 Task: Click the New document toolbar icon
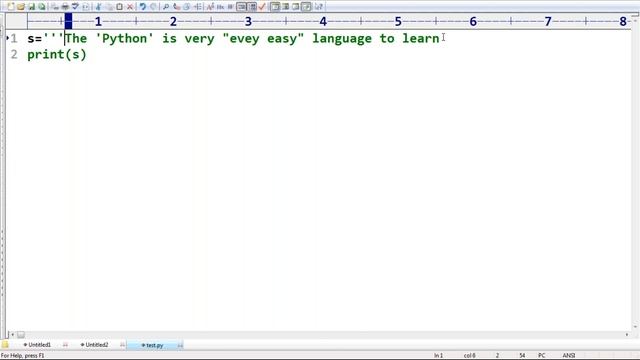click(11, 7)
